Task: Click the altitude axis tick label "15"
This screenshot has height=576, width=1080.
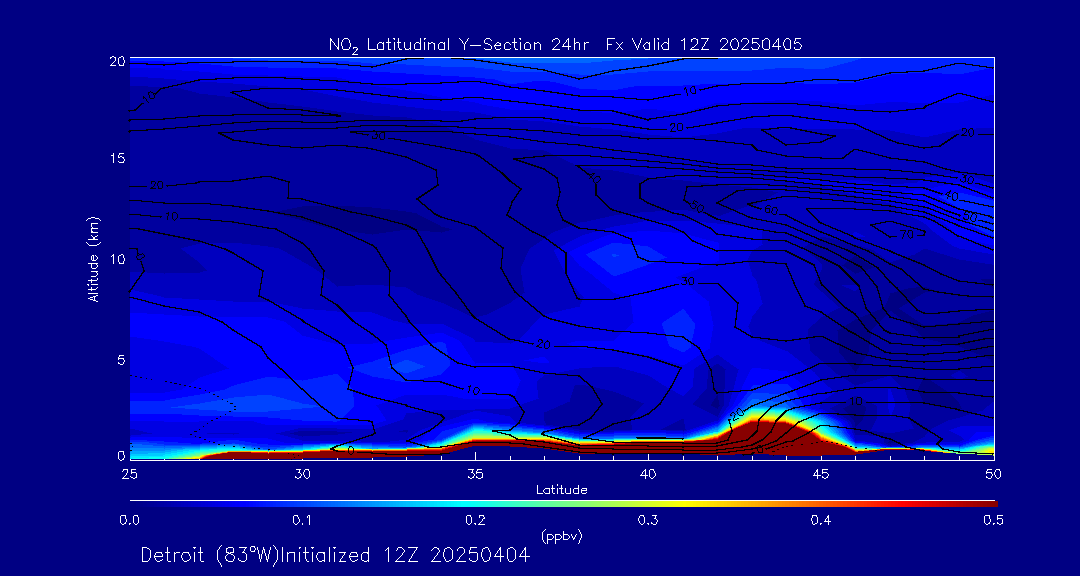Action: click(x=117, y=158)
